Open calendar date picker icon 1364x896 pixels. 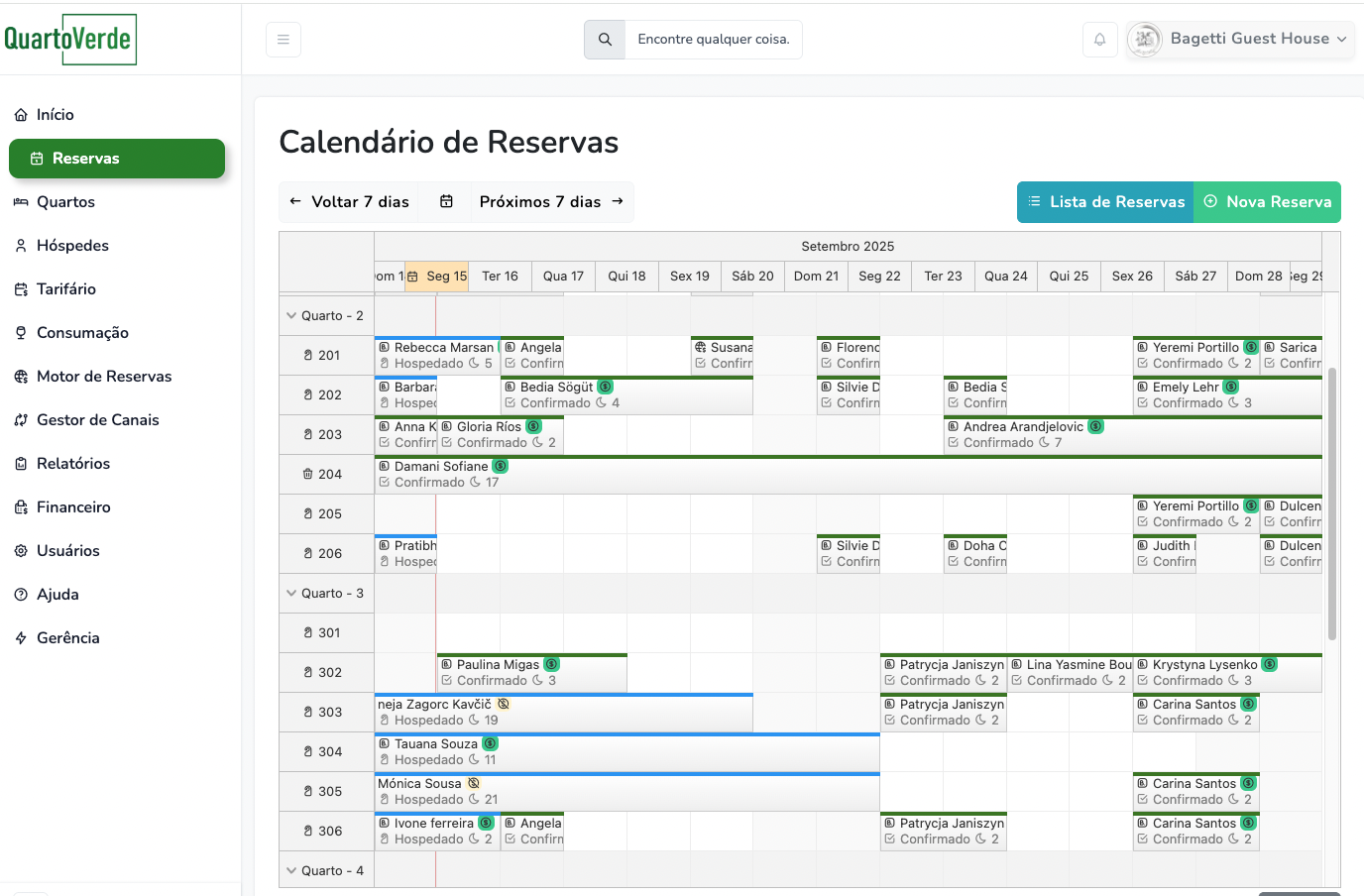tap(446, 202)
